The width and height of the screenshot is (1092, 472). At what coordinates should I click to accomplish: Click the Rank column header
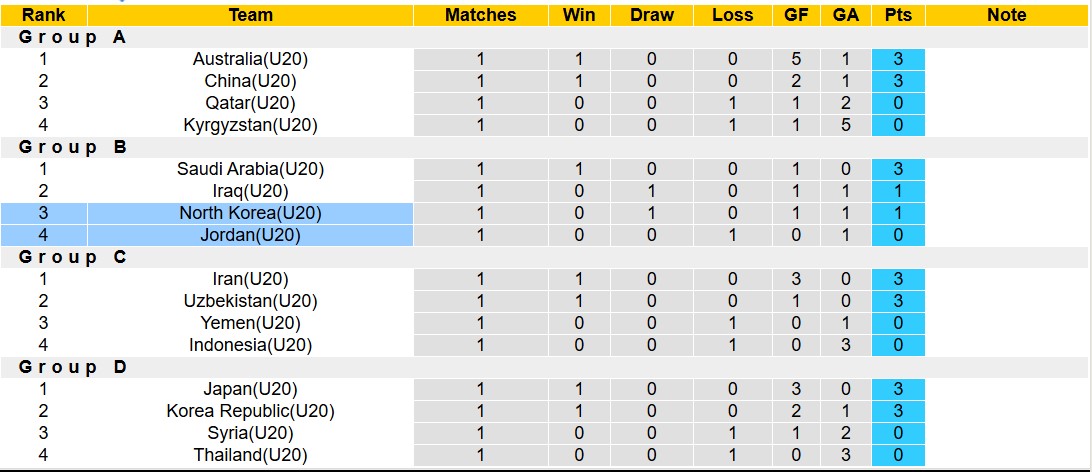tap(43, 15)
